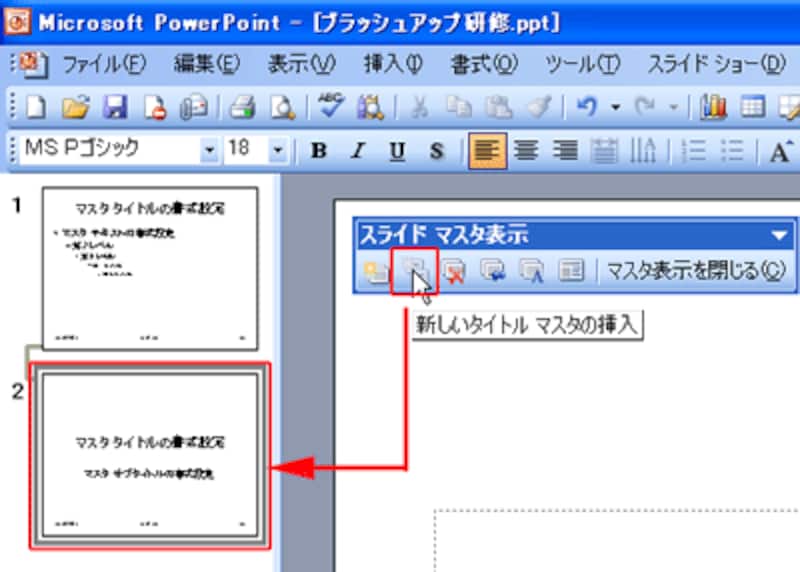The image size is (800, 572).
Task: Select slide master thumbnail 1
Action: [x=150, y=268]
